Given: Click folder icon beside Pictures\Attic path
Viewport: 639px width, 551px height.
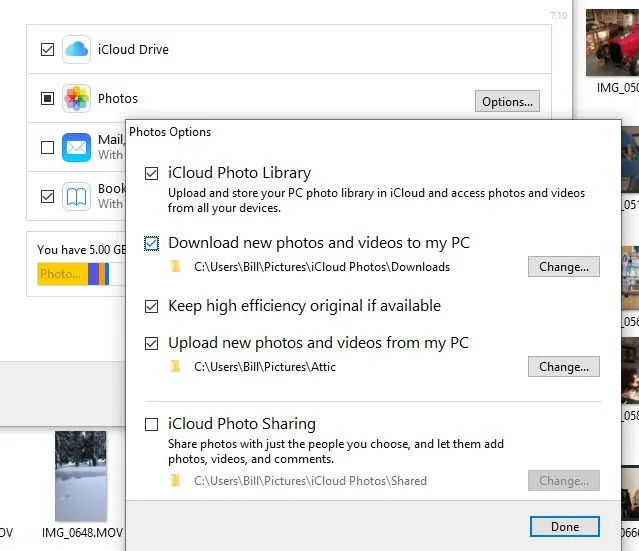Looking at the screenshot, I should pos(176,366).
